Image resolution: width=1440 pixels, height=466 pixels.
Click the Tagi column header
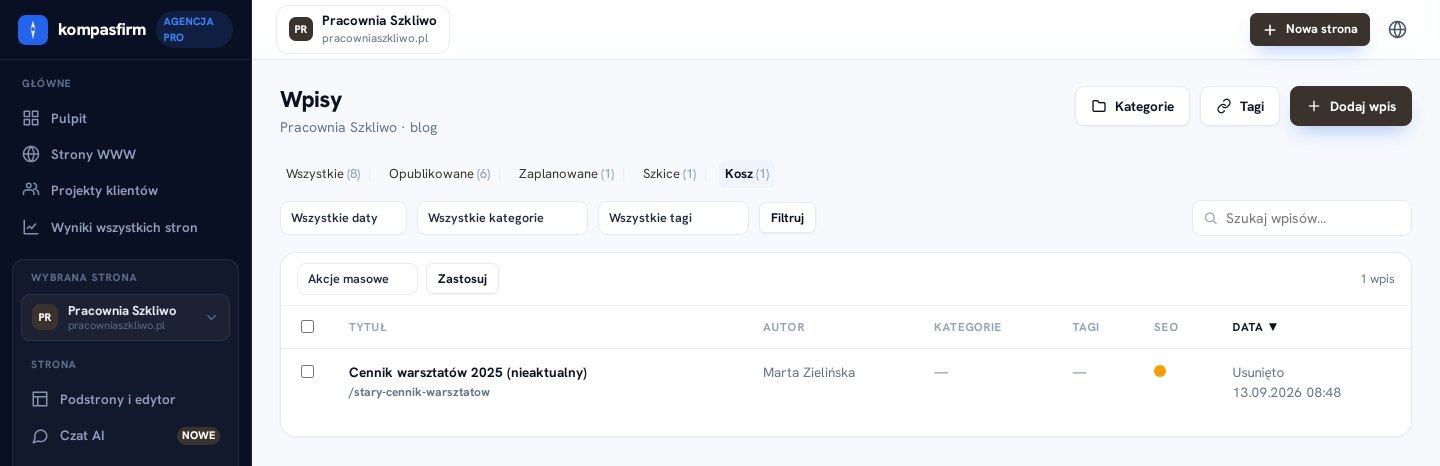click(x=1086, y=327)
